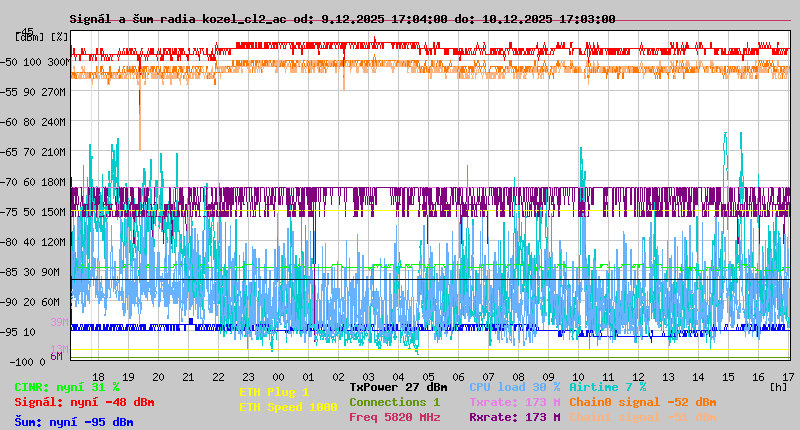Select the Airtime legend entry
Image resolution: width=800 pixels, height=430 pixels.
coord(607,387)
